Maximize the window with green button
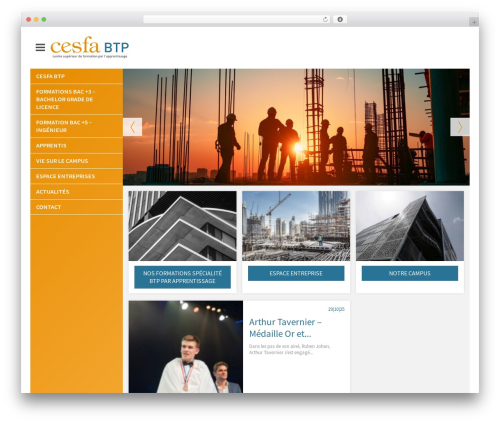The width and height of the screenshot is (500, 423). (44, 20)
